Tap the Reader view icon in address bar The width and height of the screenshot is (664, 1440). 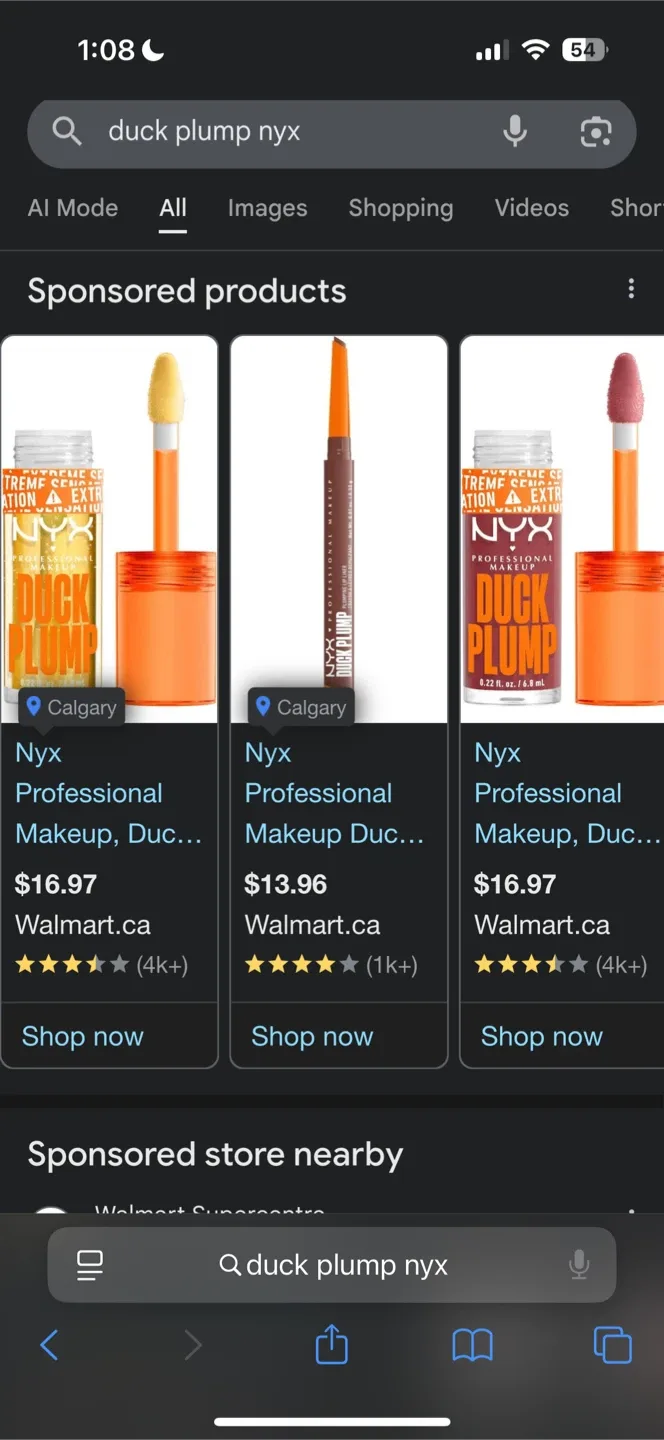coord(89,1264)
